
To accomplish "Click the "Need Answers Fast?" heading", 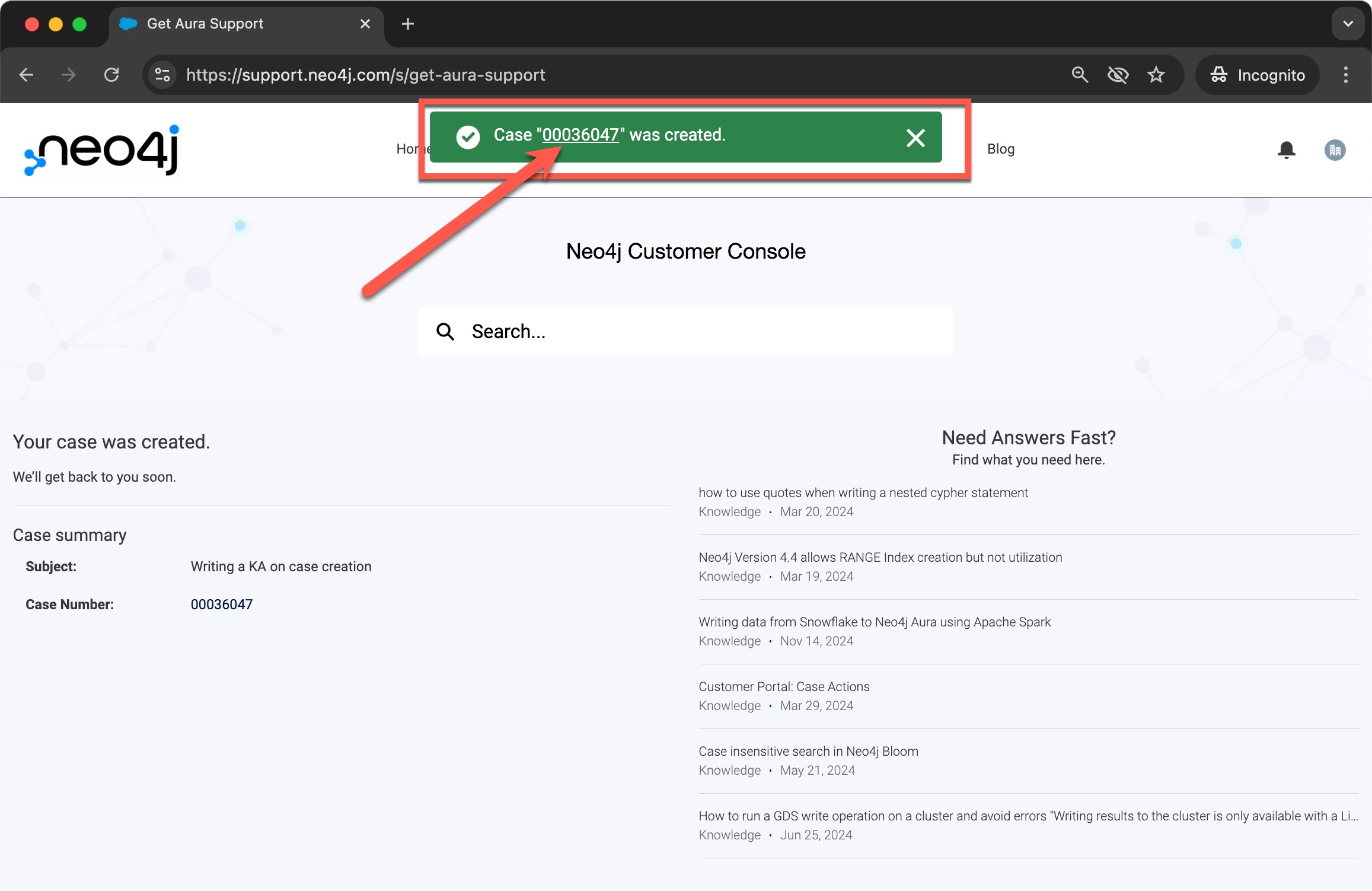I will click(1029, 438).
